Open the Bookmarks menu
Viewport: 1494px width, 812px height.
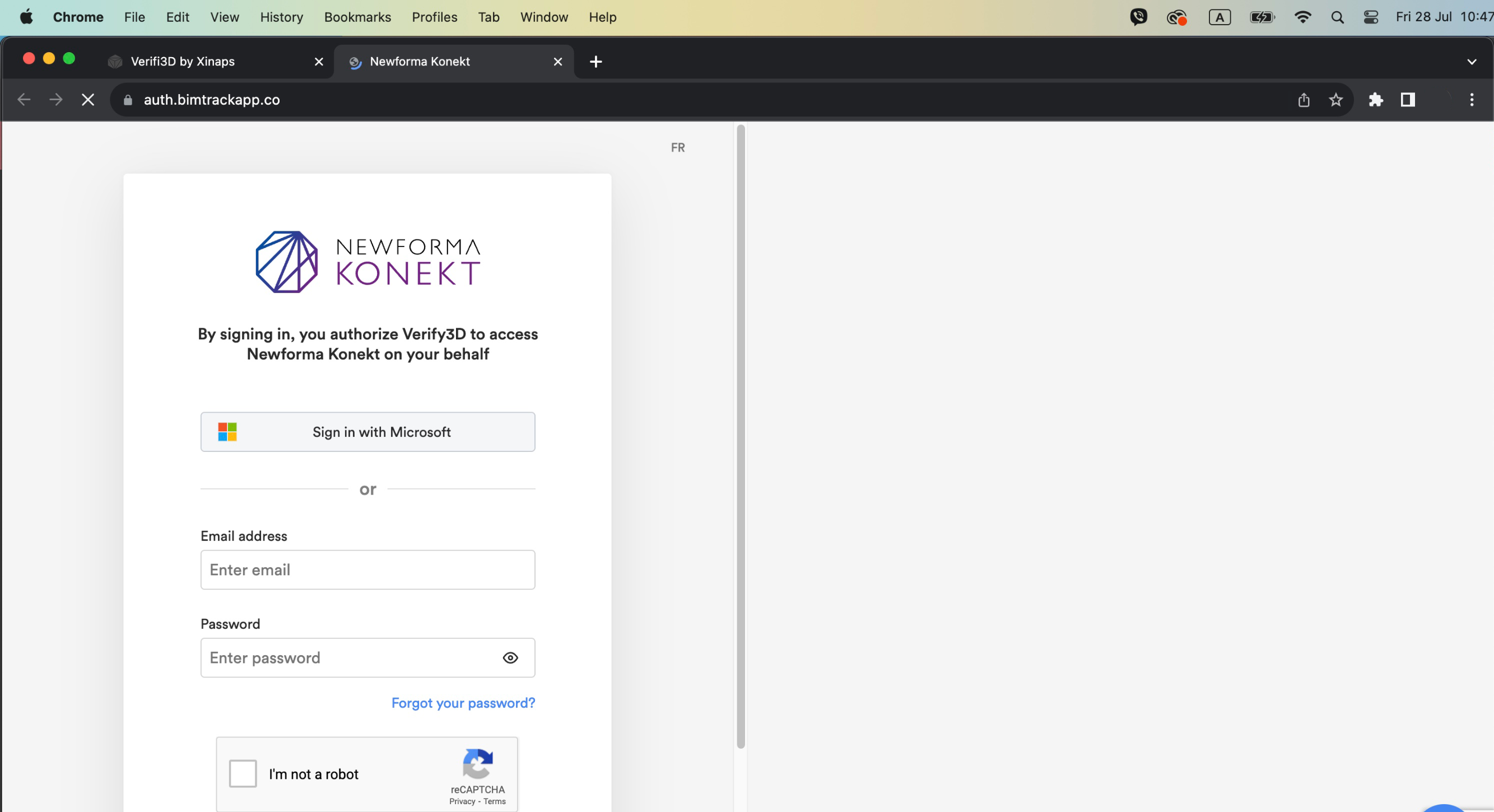point(357,17)
